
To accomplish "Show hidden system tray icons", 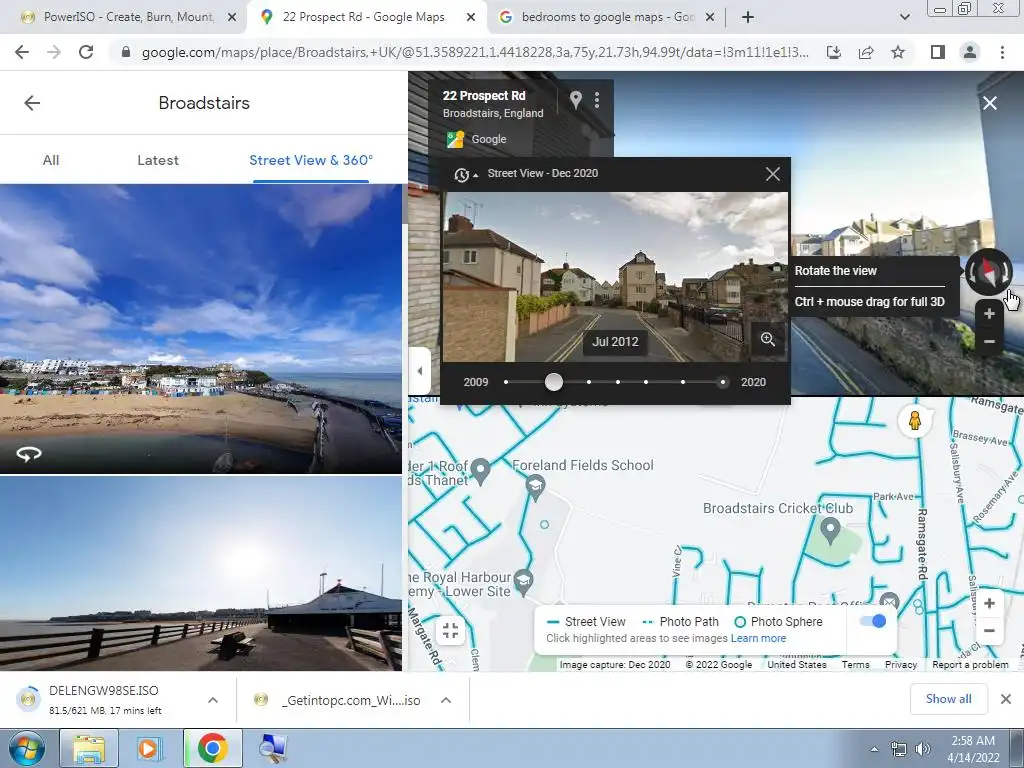I will (x=874, y=749).
